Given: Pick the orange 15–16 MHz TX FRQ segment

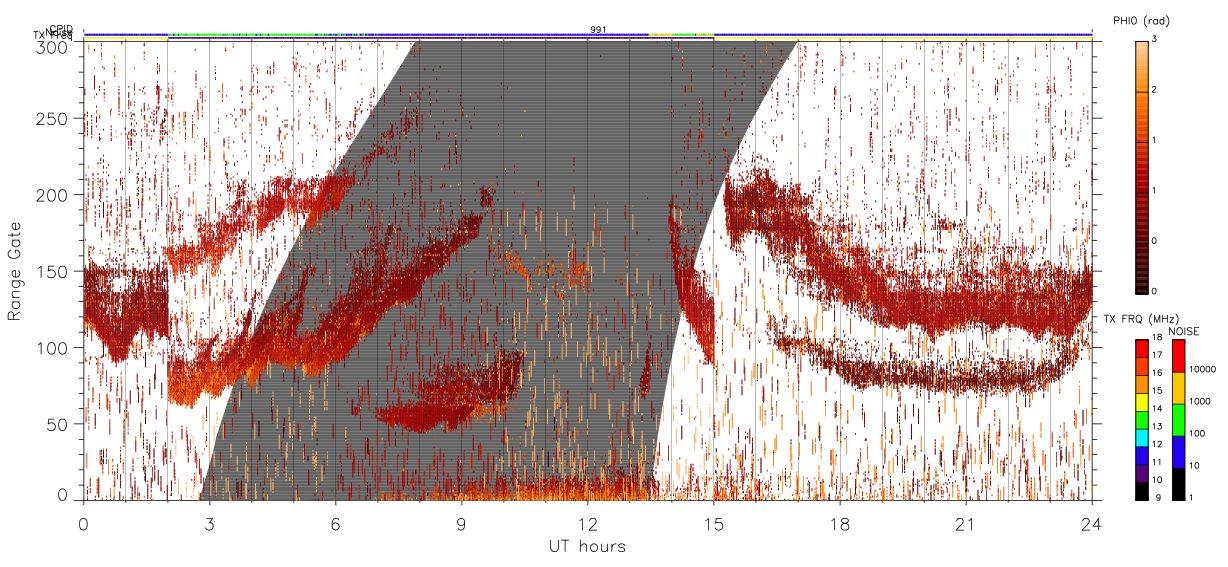Looking at the screenshot, I should (x=1141, y=384).
